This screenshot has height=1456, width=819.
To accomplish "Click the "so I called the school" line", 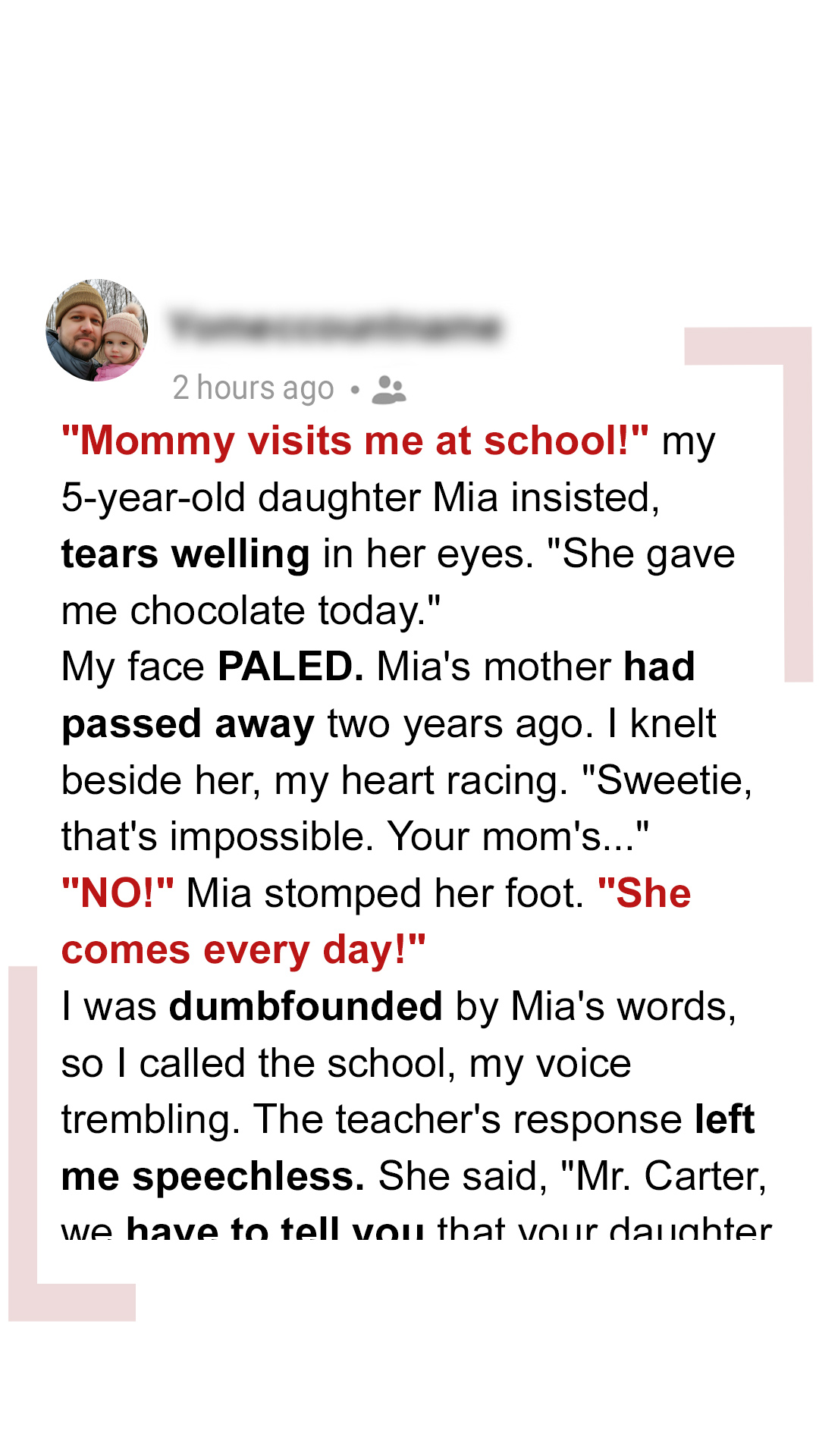I will click(346, 1063).
